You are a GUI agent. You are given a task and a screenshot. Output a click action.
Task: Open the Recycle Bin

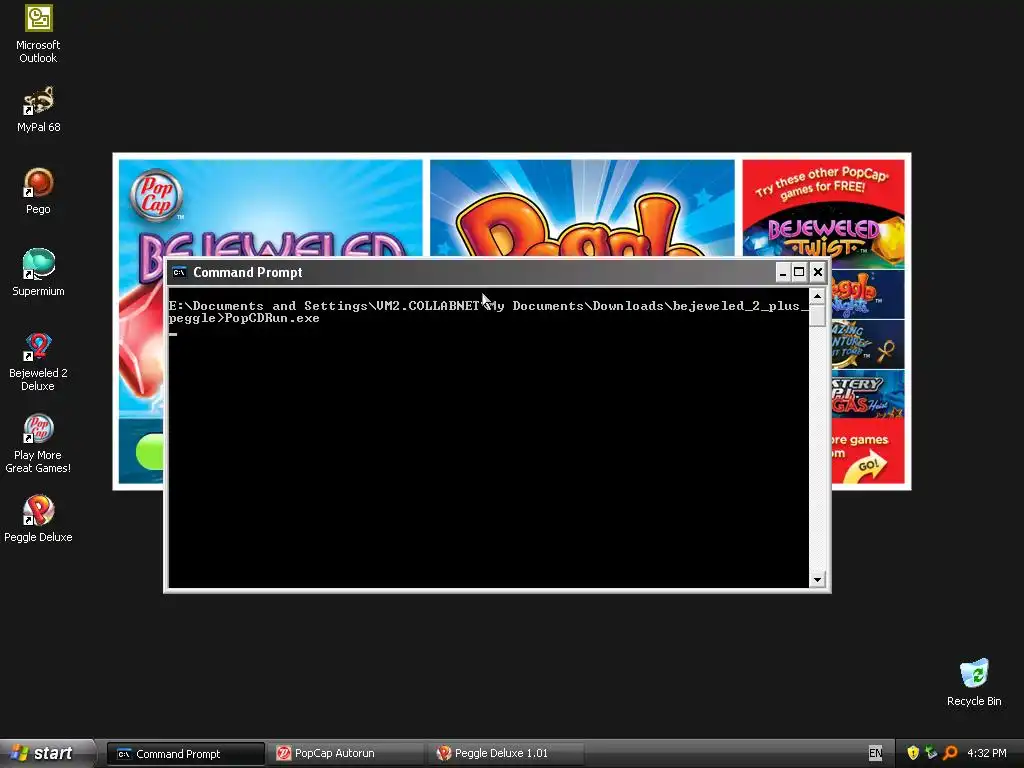click(974, 682)
